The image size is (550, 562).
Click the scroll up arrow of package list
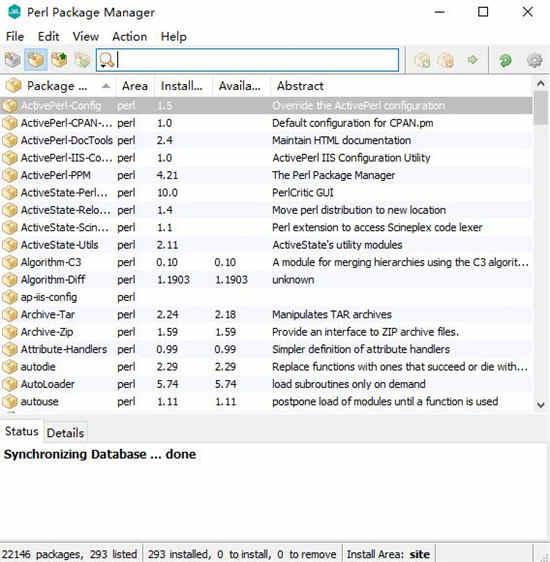point(541,84)
